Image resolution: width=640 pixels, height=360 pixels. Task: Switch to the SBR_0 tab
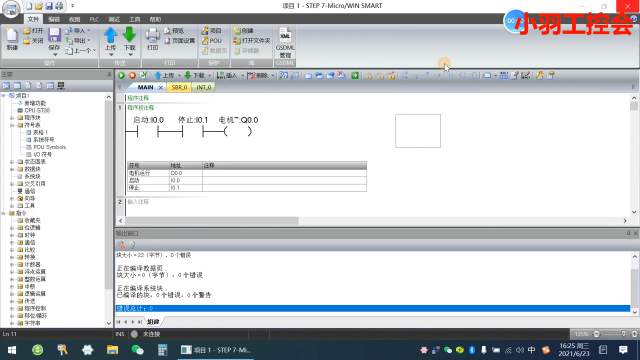click(x=179, y=87)
